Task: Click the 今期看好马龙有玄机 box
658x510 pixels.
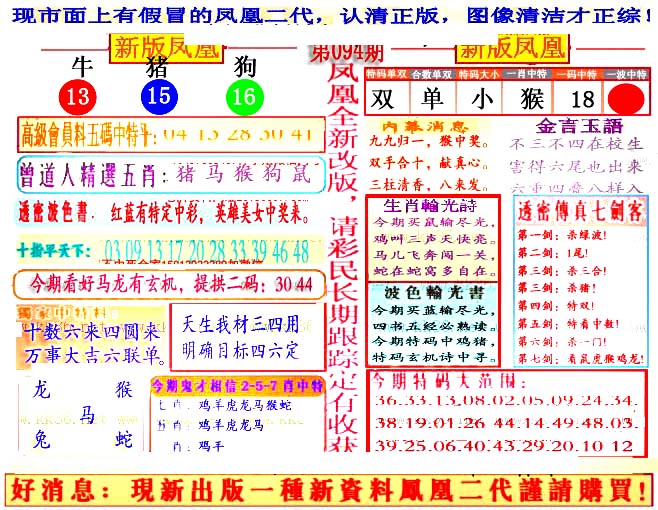Action: (x=170, y=285)
